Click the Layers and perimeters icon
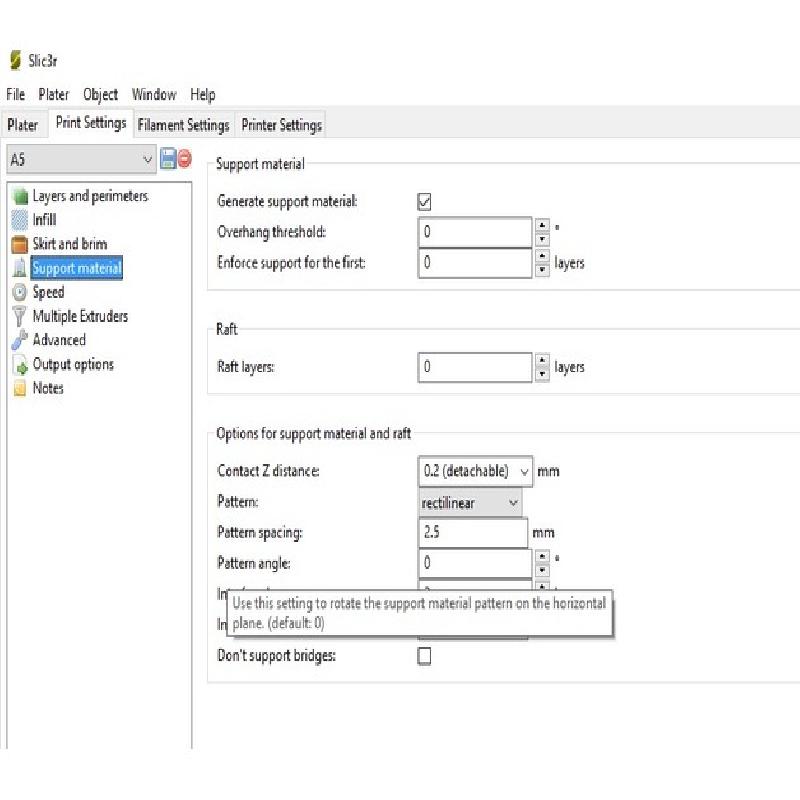The image size is (800, 800). pyautogui.click(x=20, y=196)
